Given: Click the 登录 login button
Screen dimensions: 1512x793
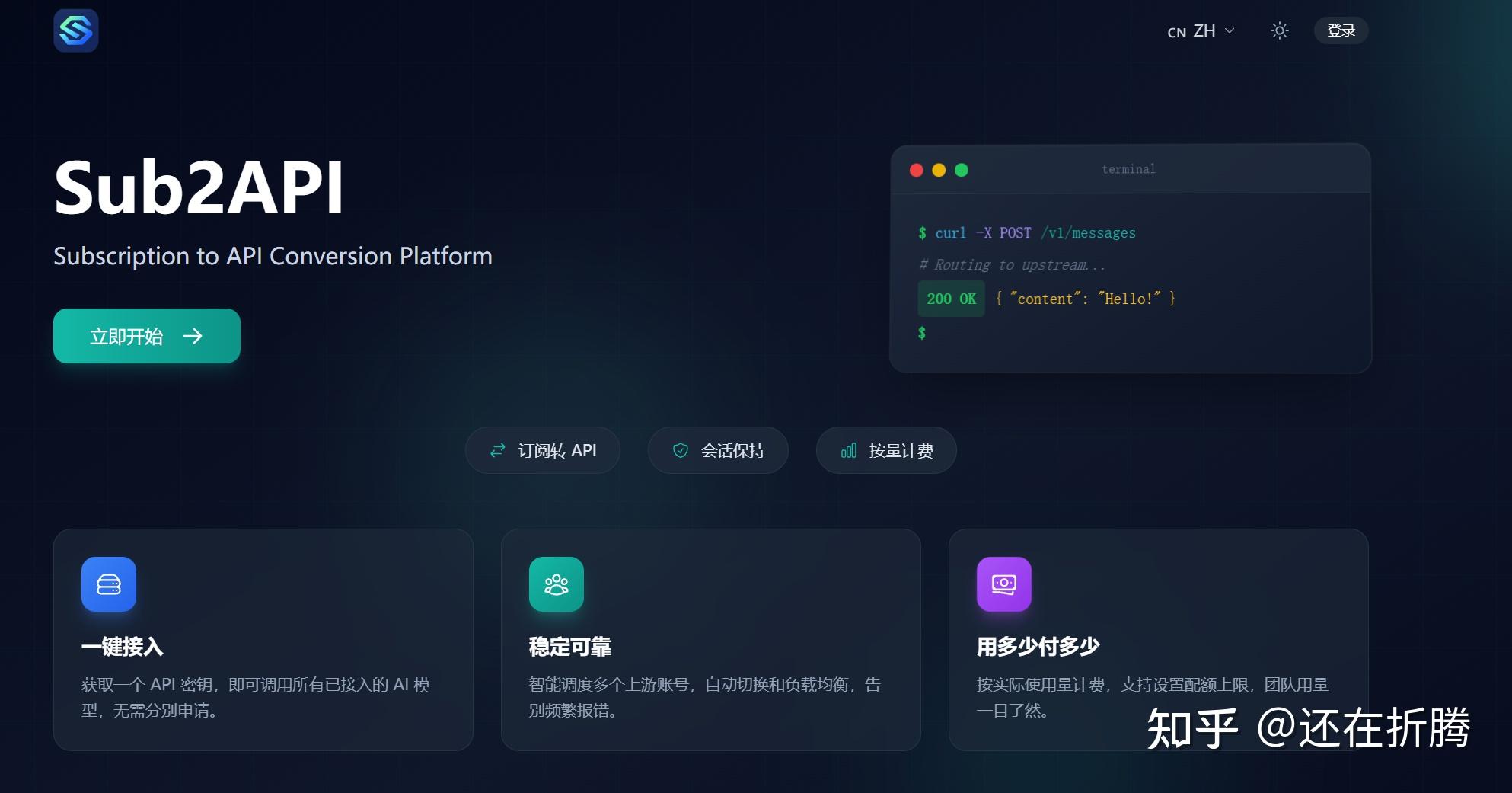Looking at the screenshot, I should (1341, 30).
